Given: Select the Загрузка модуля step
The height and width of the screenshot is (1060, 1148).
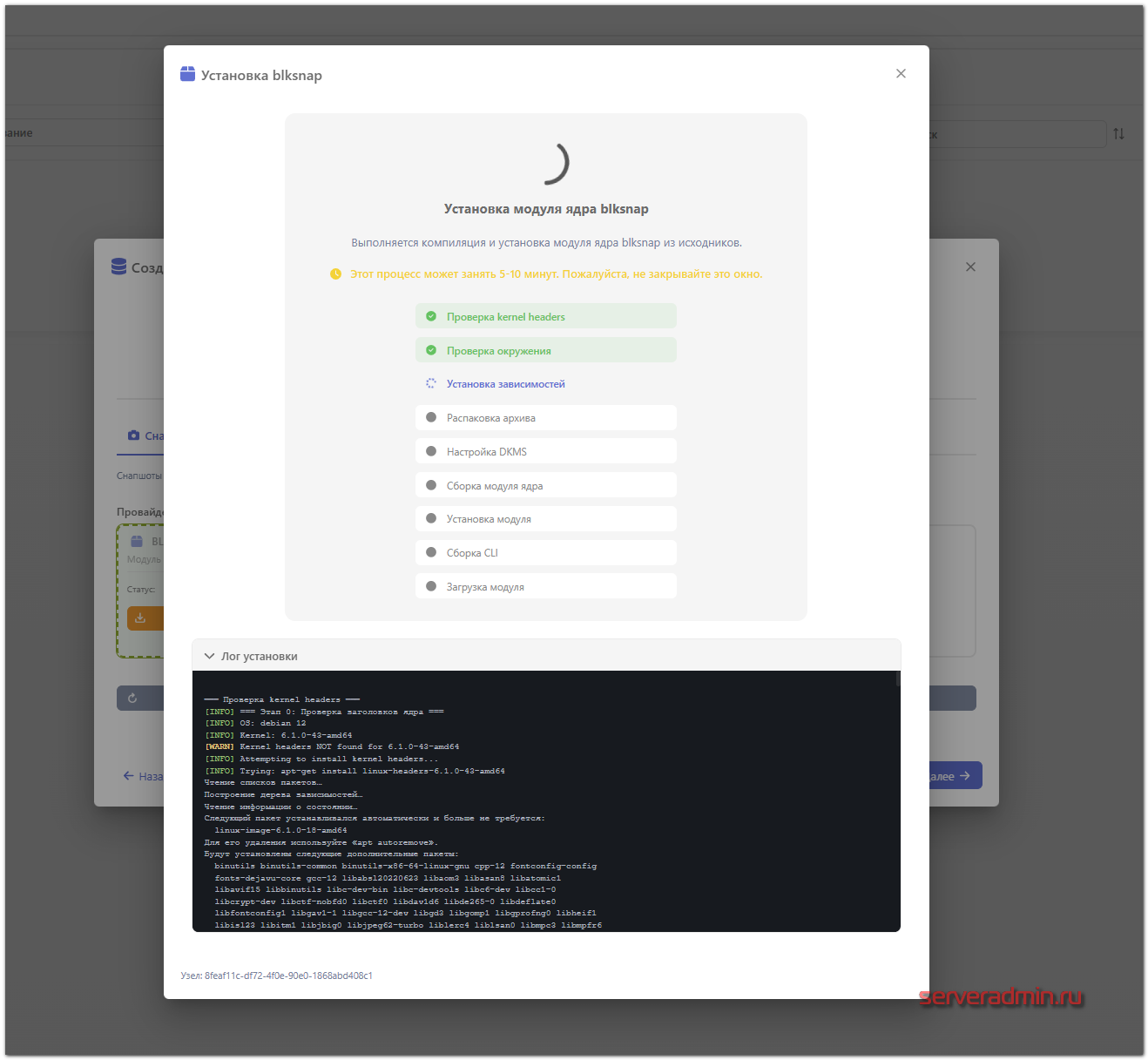Looking at the screenshot, I should [546, 586].
